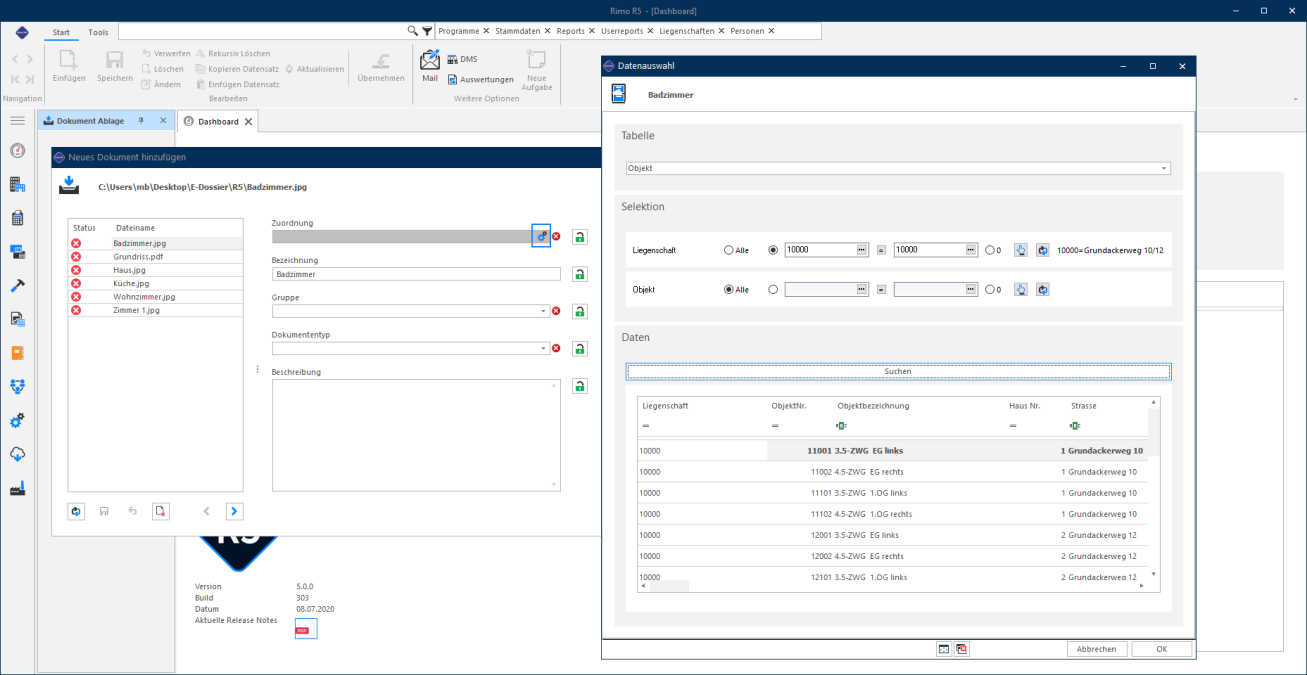1307x675 pixels.
Task: Expand the Gruppe dropdown
Action: click(544, 311)
